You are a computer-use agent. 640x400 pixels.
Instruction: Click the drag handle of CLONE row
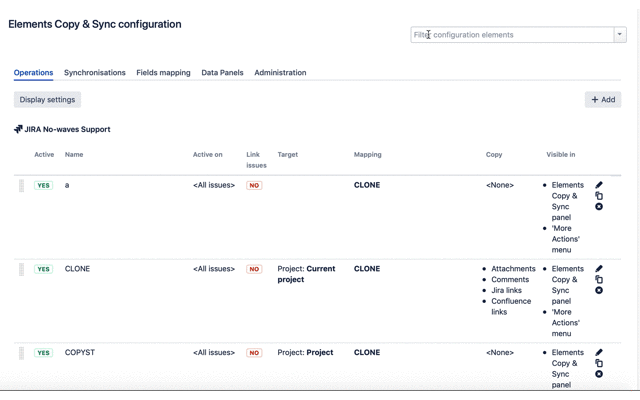[x=21, y=269]
